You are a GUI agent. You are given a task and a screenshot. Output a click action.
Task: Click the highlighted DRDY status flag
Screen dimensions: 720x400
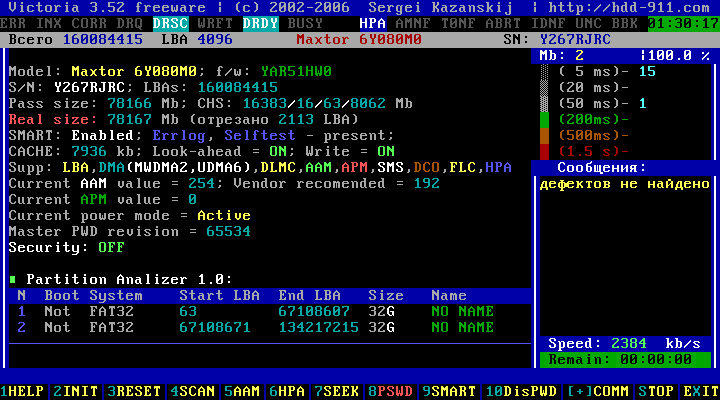point(260,23)
